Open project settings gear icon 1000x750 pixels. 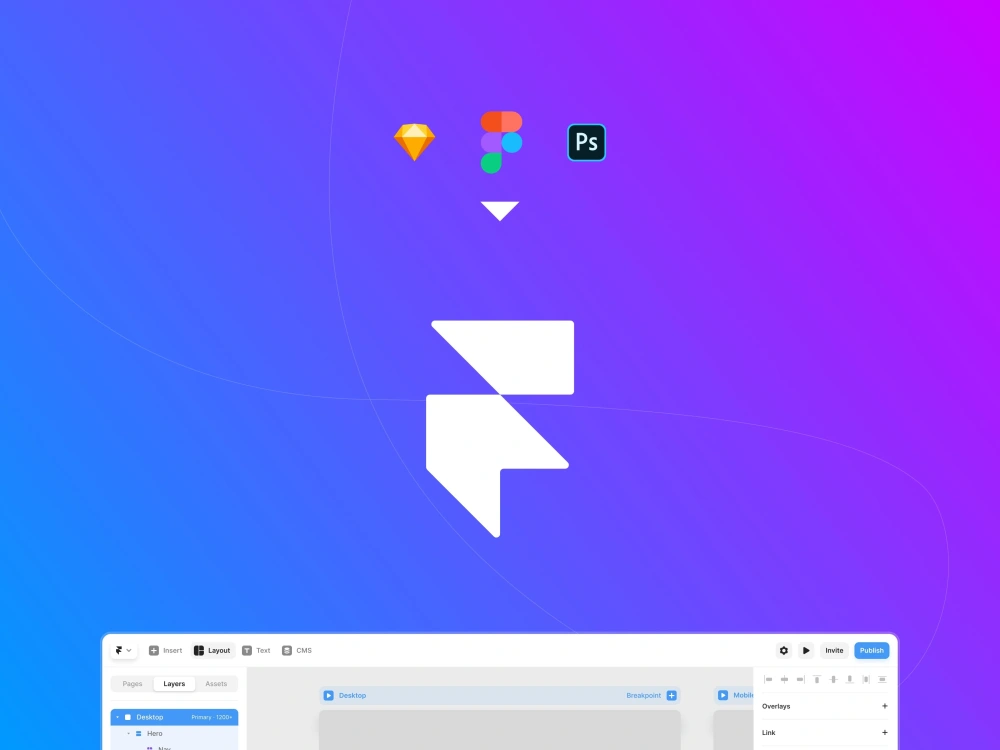[784, 651]
